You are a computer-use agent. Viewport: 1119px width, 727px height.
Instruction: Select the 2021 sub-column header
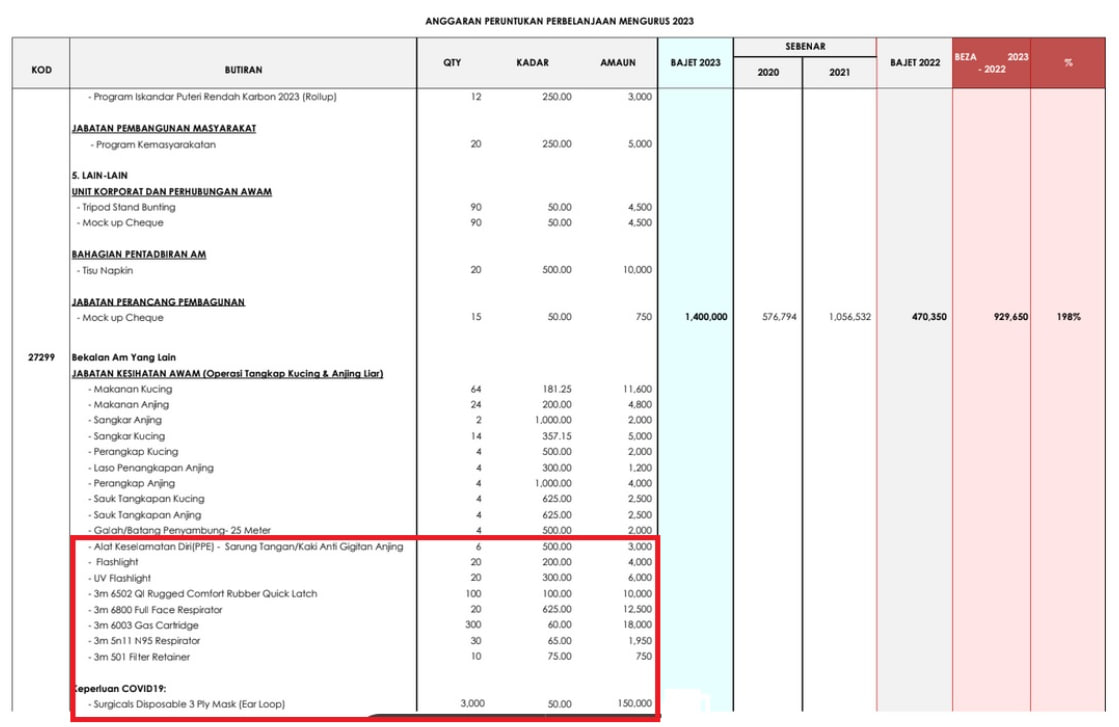(839, 73)
